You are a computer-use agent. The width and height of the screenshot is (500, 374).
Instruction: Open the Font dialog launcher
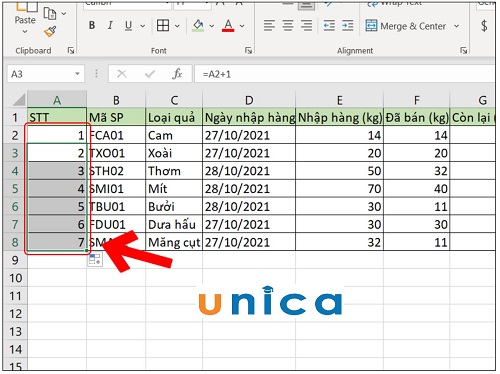[248, 50]
